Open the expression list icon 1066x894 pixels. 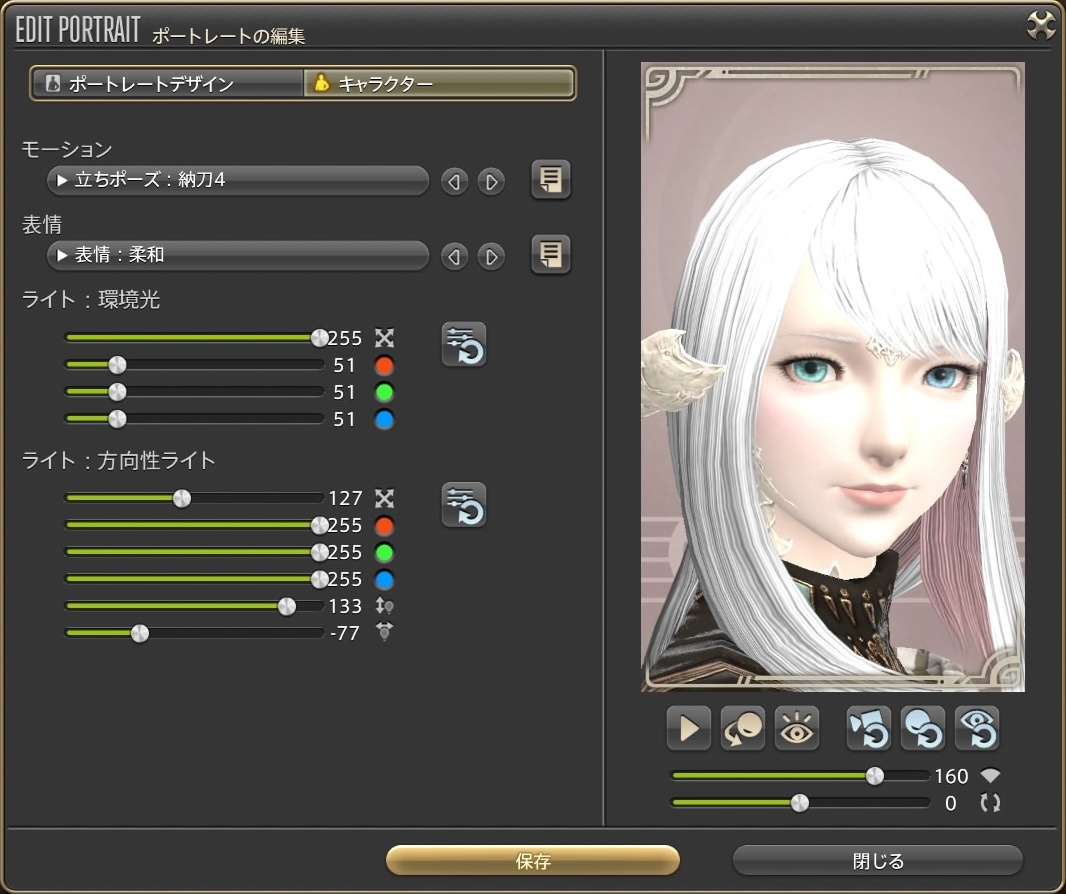tap(550, 255)
